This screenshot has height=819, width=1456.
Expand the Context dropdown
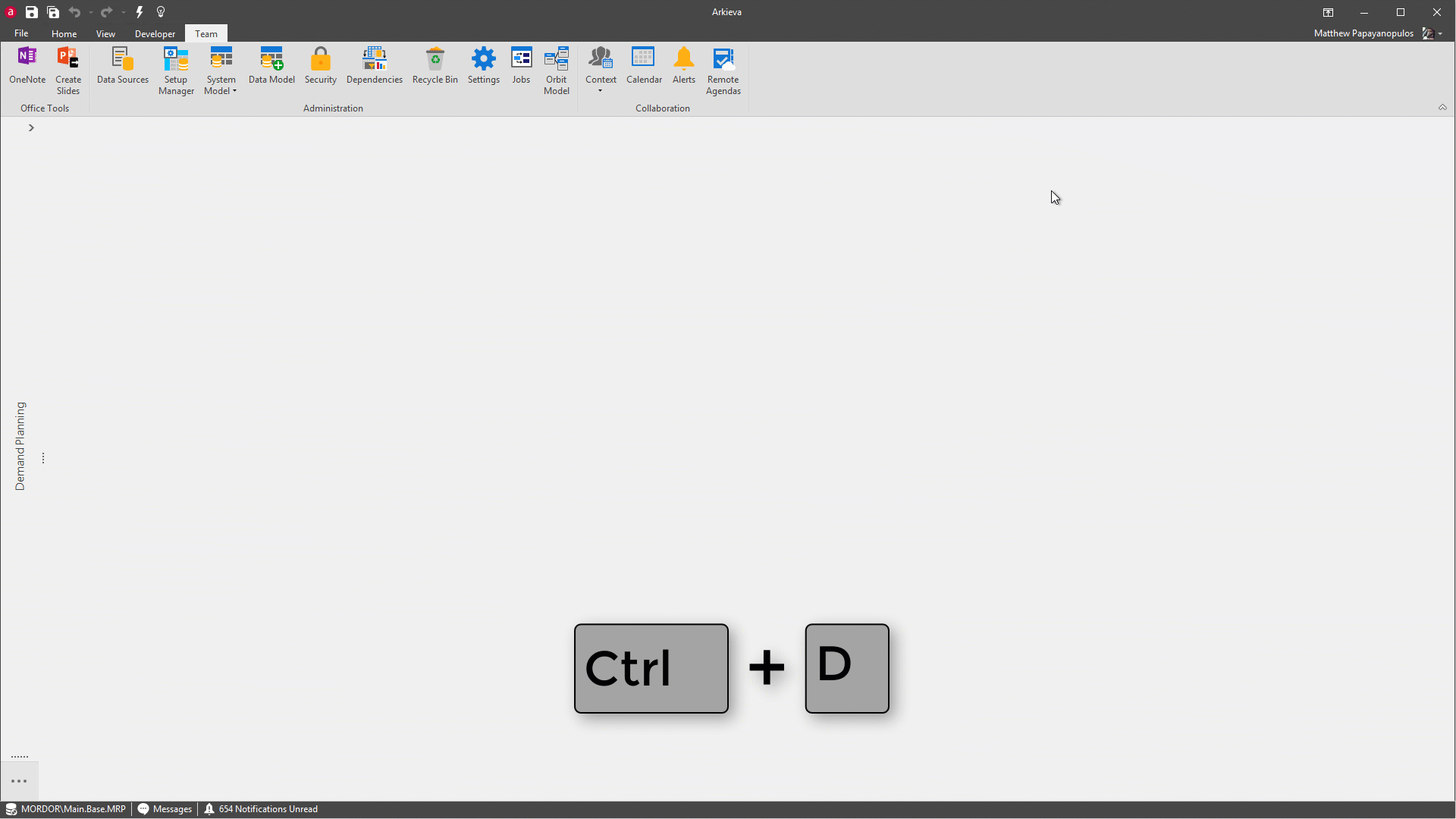point(601,71)
